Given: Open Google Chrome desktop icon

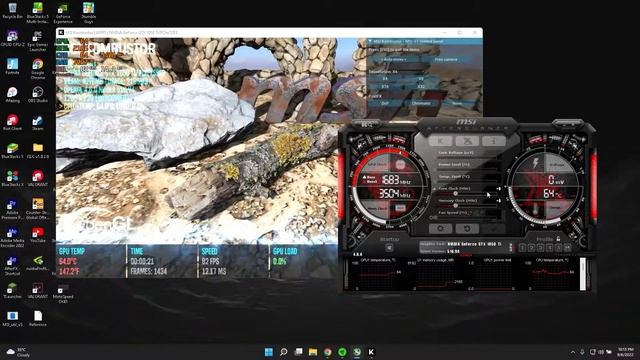Looking at the screenshot, I should [x=38, y=69].
